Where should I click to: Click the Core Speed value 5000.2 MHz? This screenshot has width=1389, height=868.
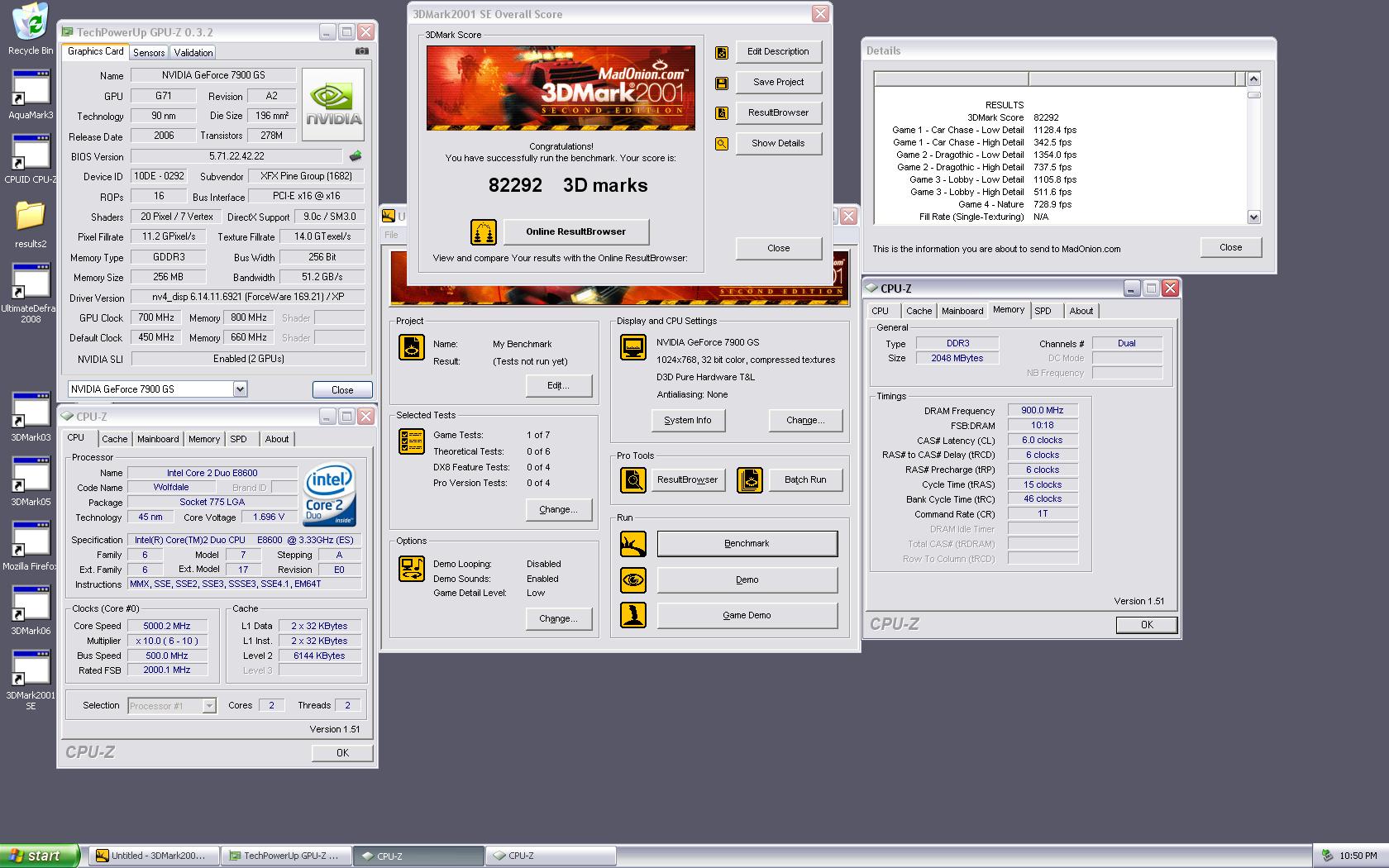(167, 627)
